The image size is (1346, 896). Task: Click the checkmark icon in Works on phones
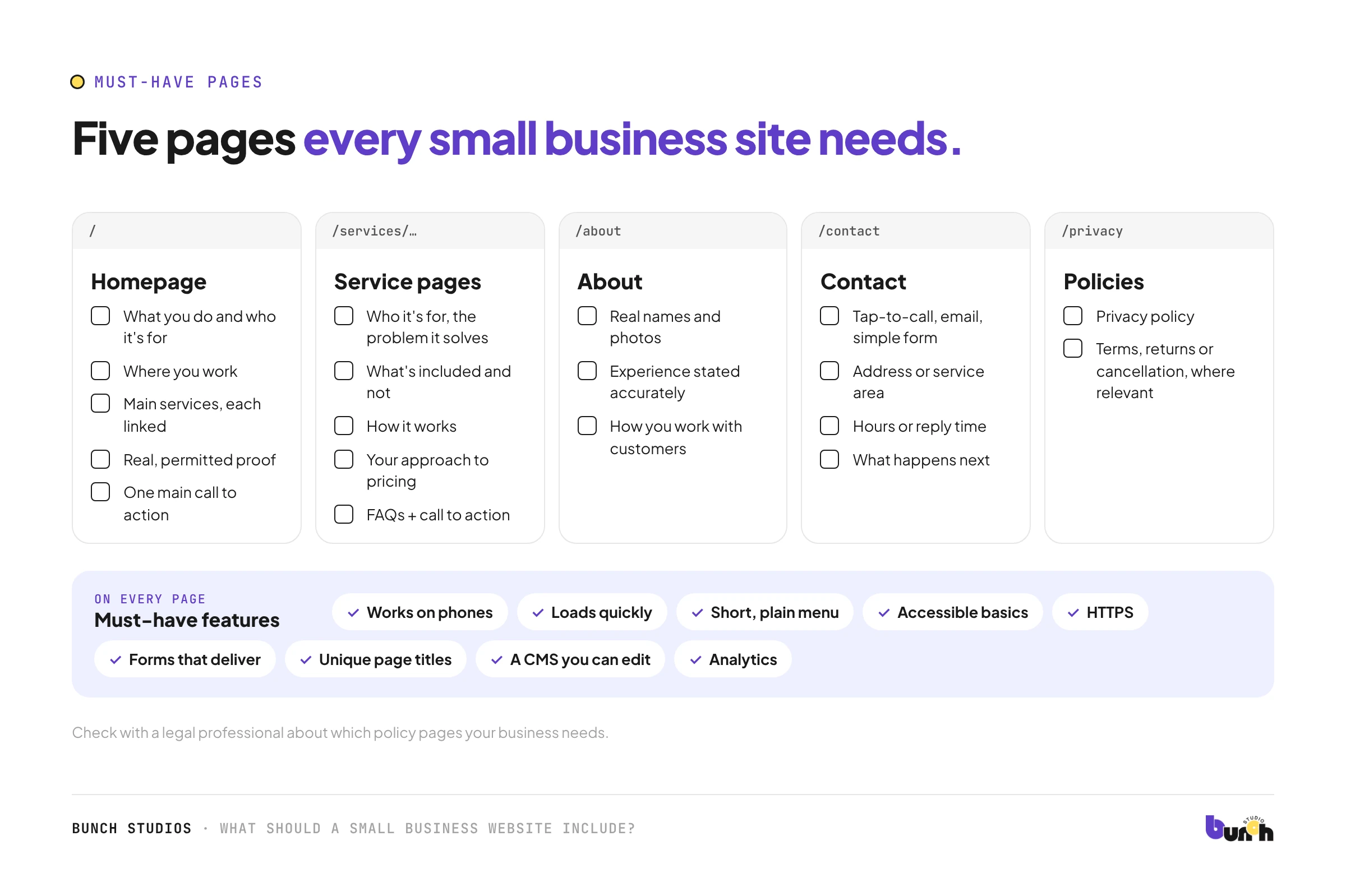pos(353,613)
